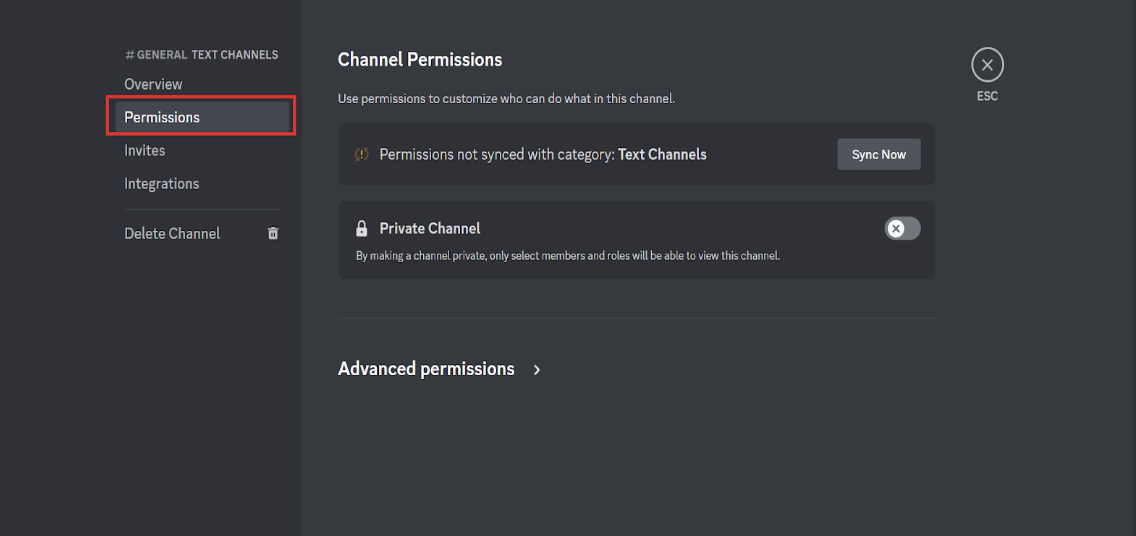Screen dimensions: 1136x536
Task: Click the trash icon beside Delete Channel
Action: tap(273, 233)
